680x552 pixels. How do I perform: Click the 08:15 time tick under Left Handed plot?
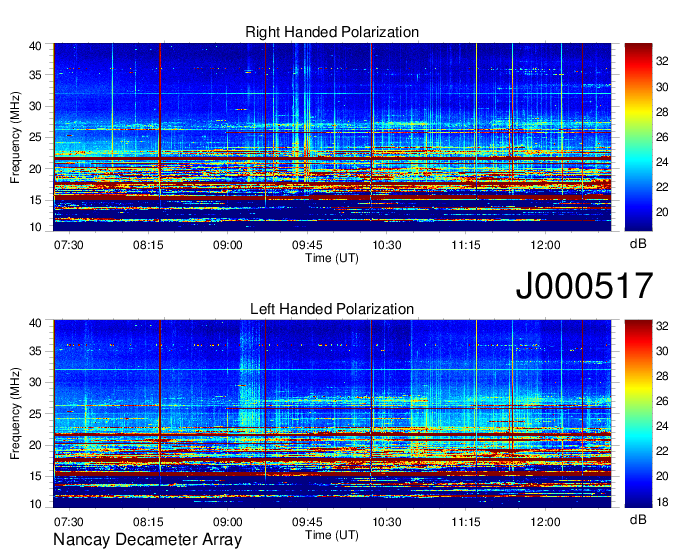coord(148,522)
